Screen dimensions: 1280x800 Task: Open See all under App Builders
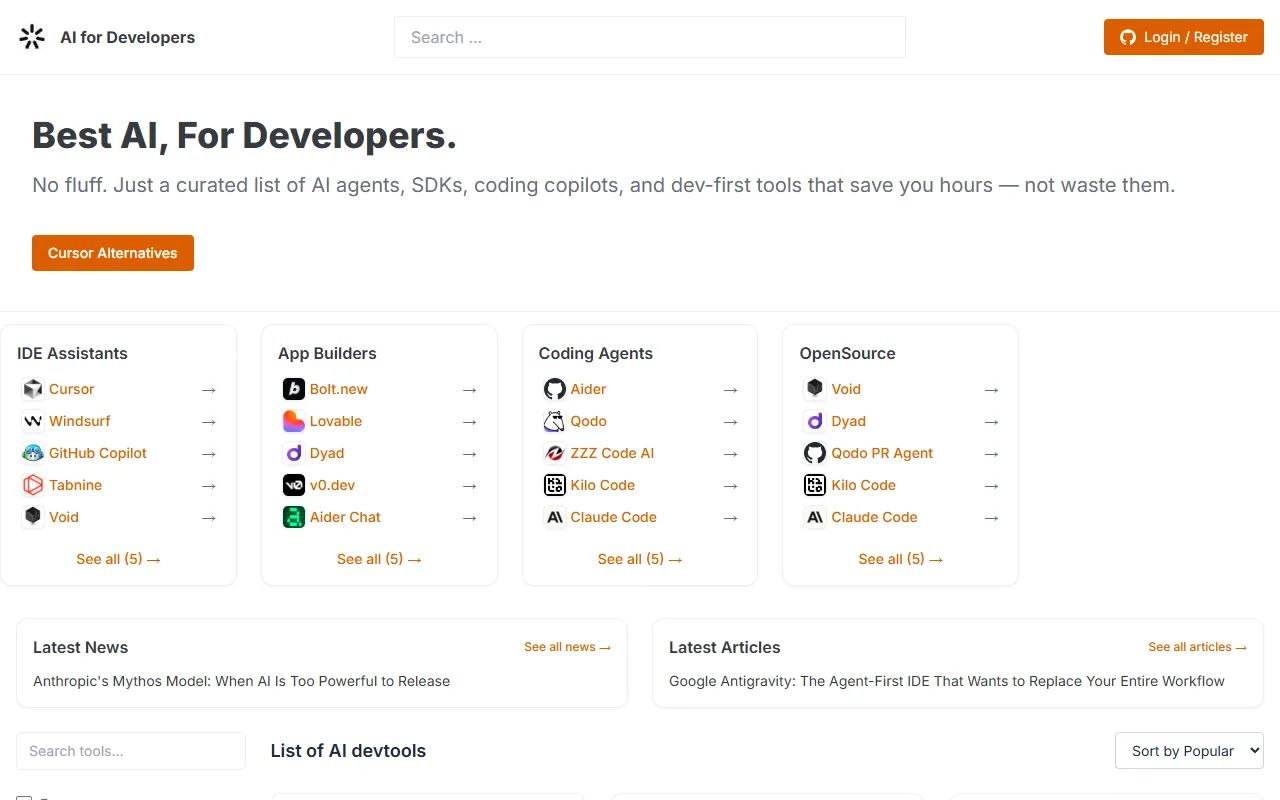click(379, 559)
